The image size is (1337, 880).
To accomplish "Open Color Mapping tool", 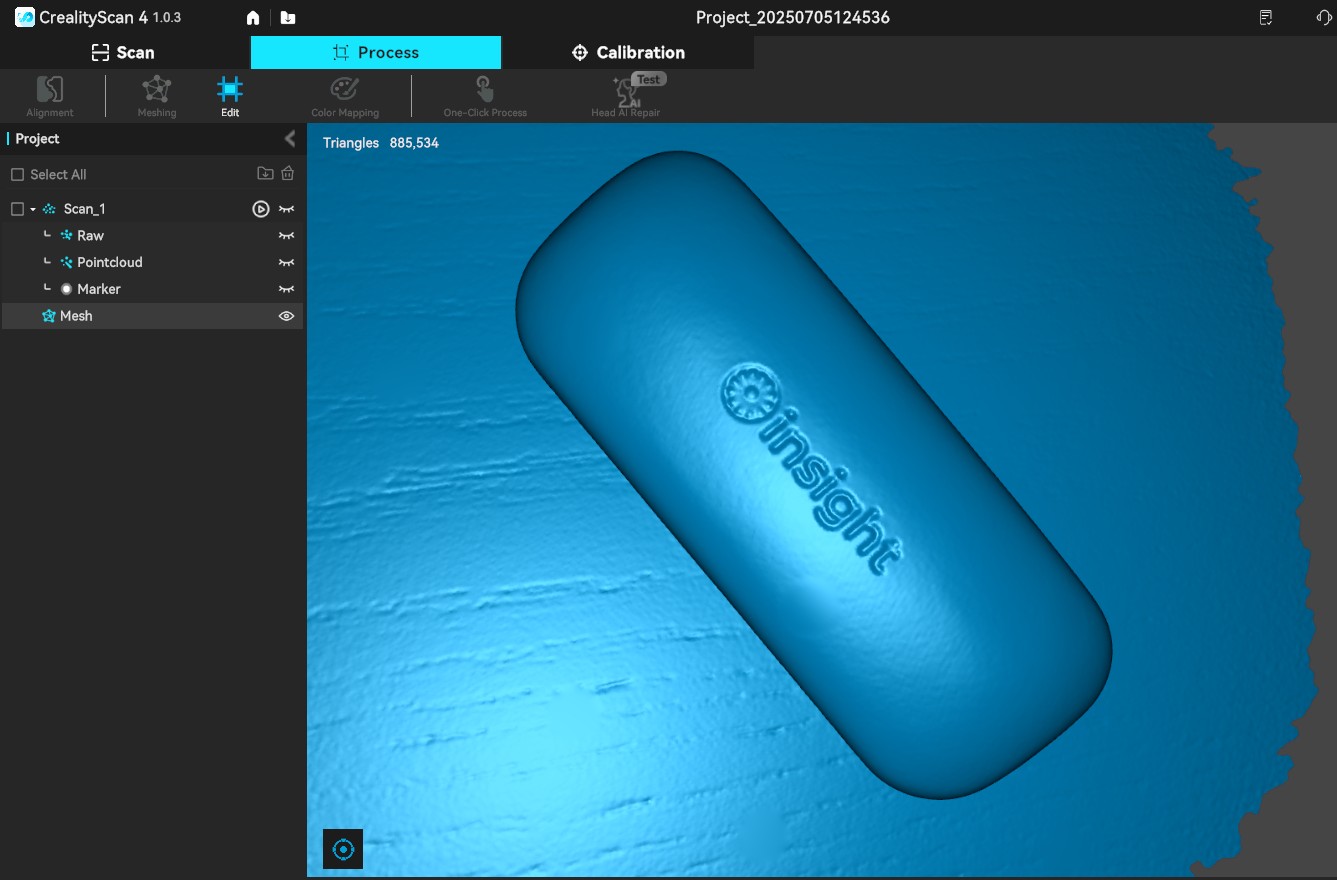I will pos(344,91).
